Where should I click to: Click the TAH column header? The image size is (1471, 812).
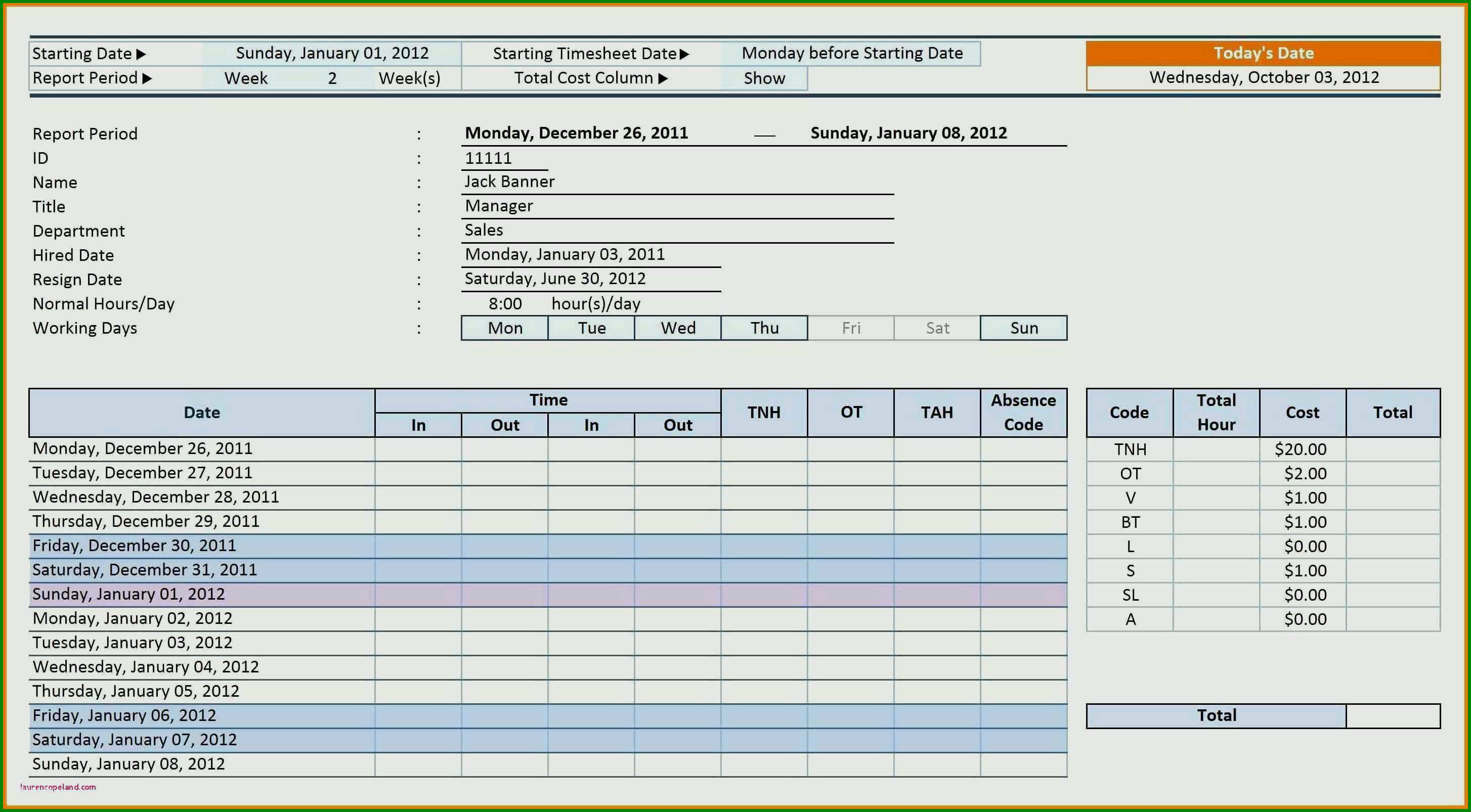pos(937,413)
